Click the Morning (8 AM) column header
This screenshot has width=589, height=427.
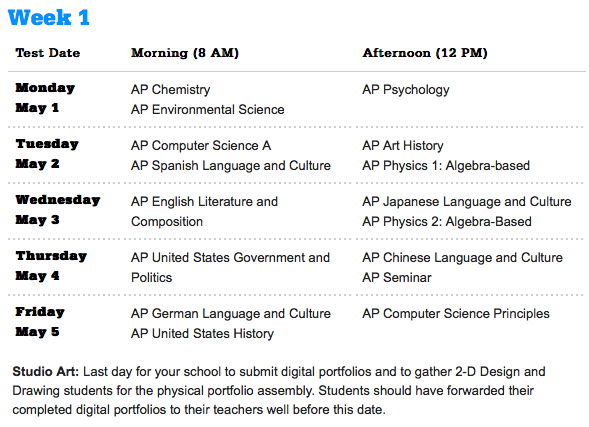click(x=185, y=53)
